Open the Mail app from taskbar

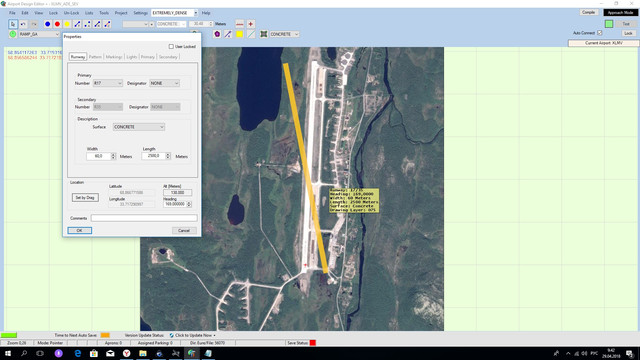(x=110, y=353)
